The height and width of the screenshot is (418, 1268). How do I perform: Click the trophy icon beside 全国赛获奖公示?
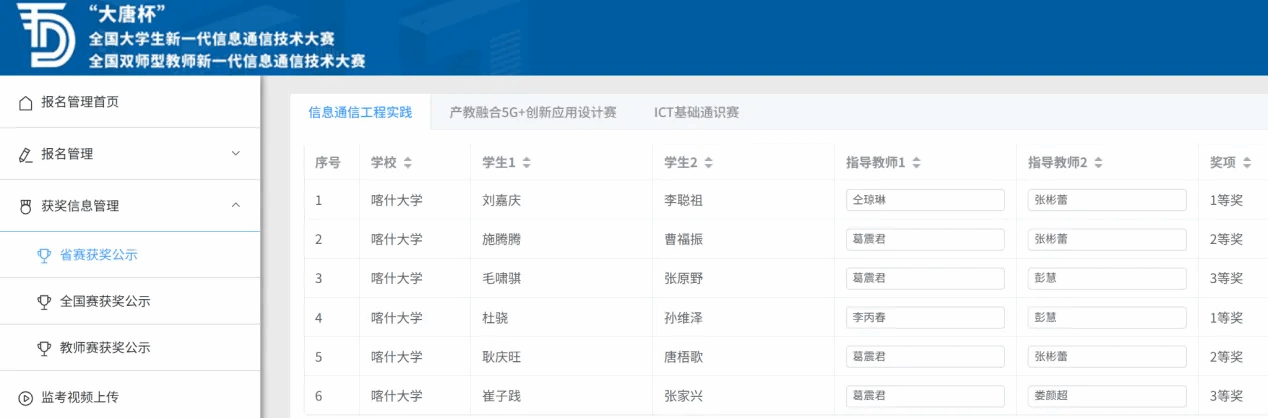click(44, 301)
